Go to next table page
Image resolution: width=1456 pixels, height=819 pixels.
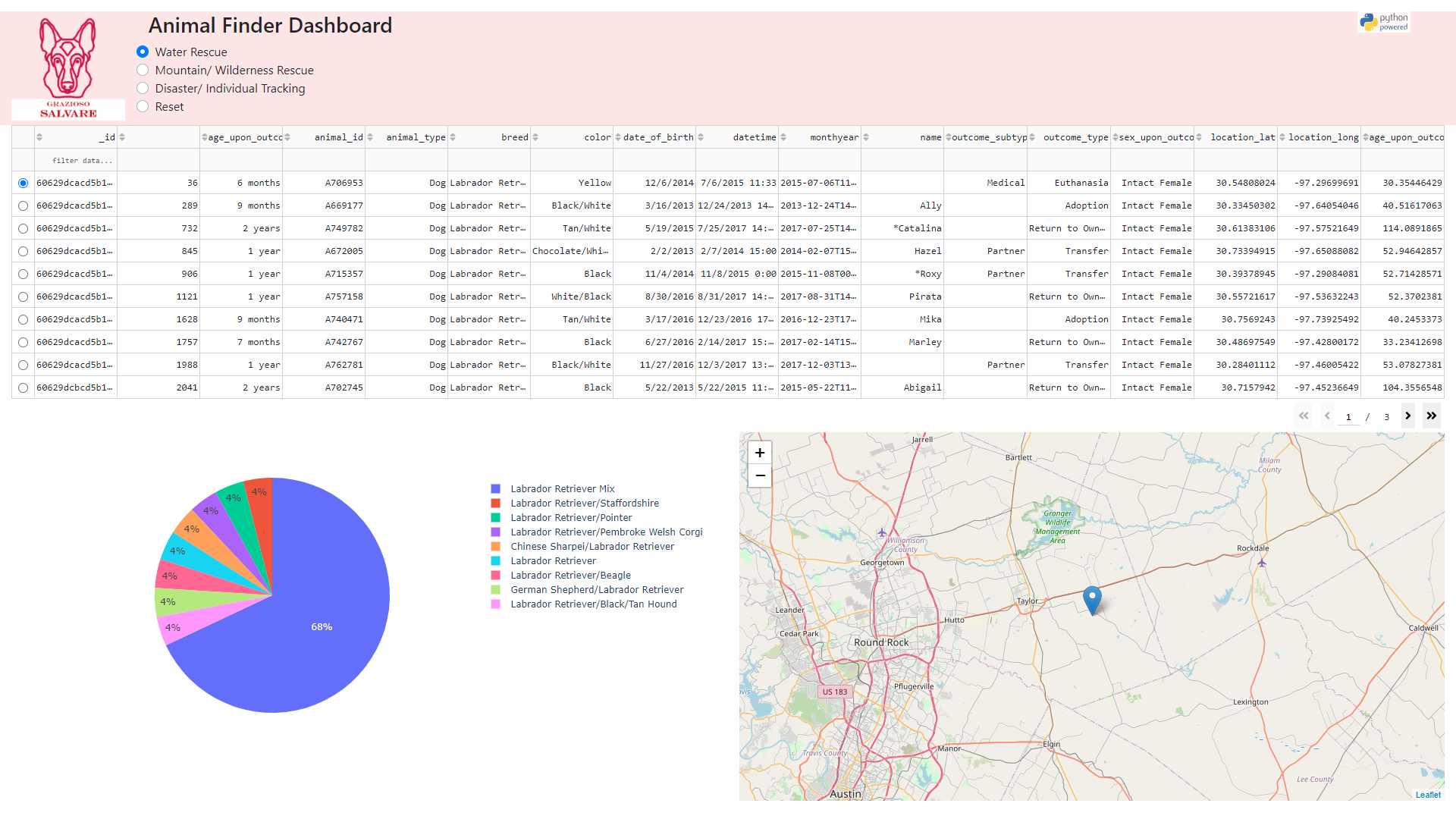point(1407,416)
